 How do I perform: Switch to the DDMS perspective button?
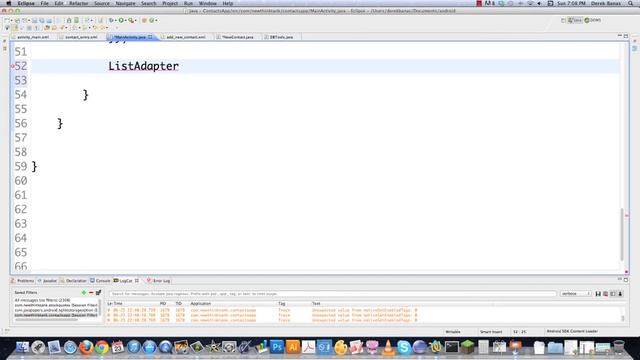[593, 20]
